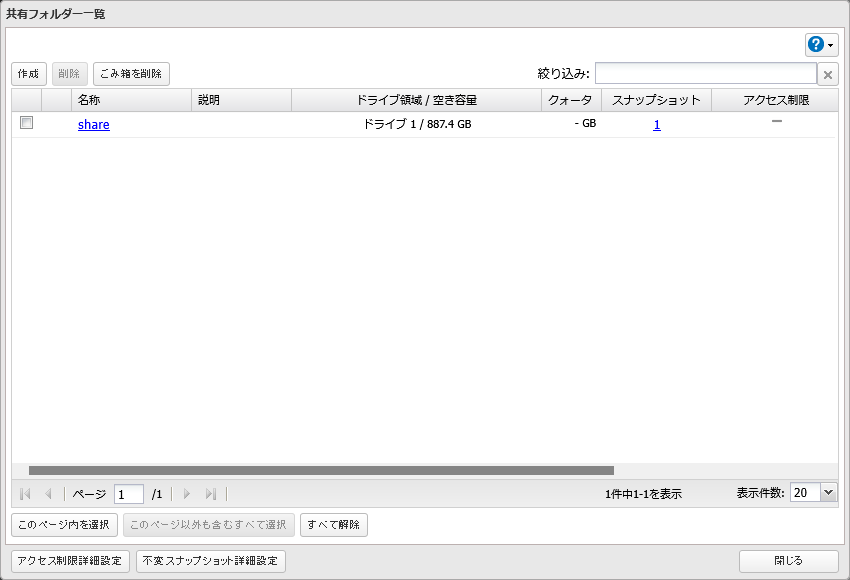850x580 pixels.
Task: Open アクセス制限詳細設定
Action: click(x=70, y=562)
